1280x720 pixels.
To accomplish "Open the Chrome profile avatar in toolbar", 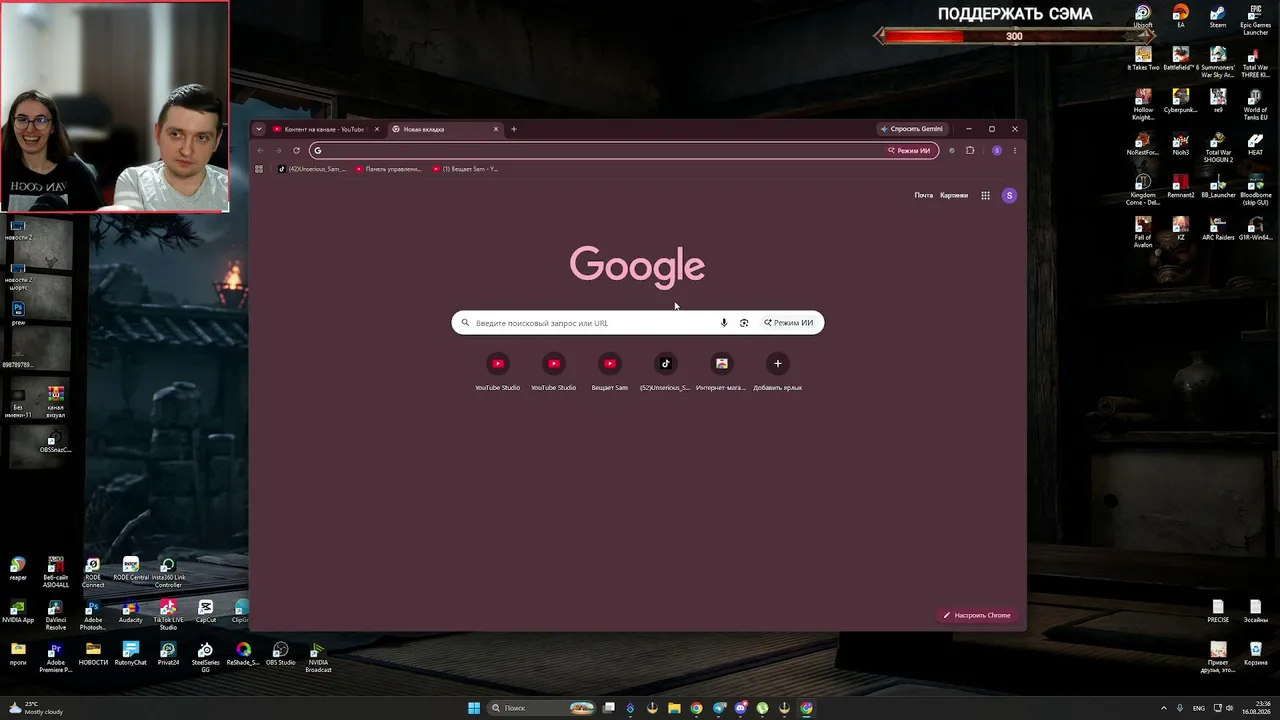I will 996,151.
